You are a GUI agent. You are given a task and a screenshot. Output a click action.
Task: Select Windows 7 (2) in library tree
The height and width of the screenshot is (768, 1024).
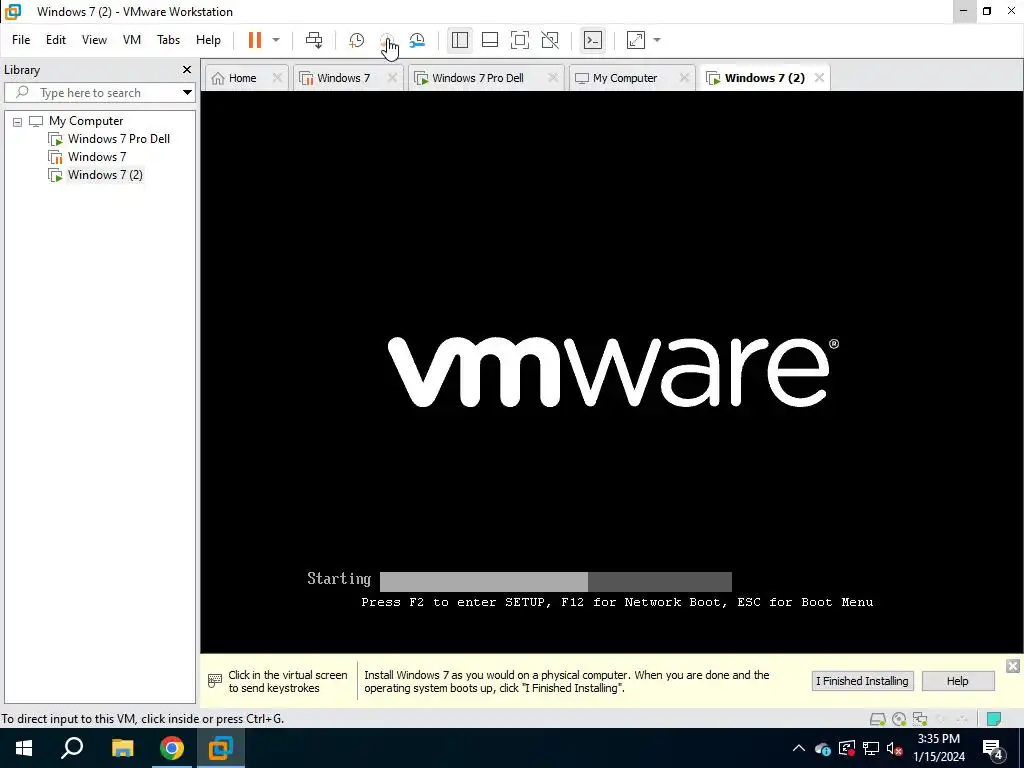pyautogui.click(x=105, y=174)
